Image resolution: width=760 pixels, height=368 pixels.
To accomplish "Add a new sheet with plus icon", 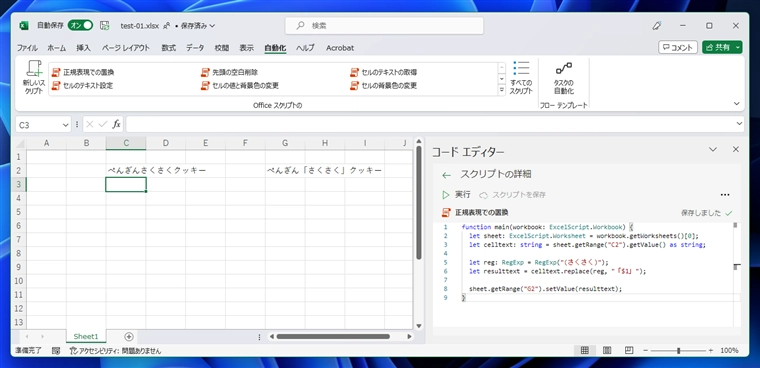I will click(x=128, y=336).
